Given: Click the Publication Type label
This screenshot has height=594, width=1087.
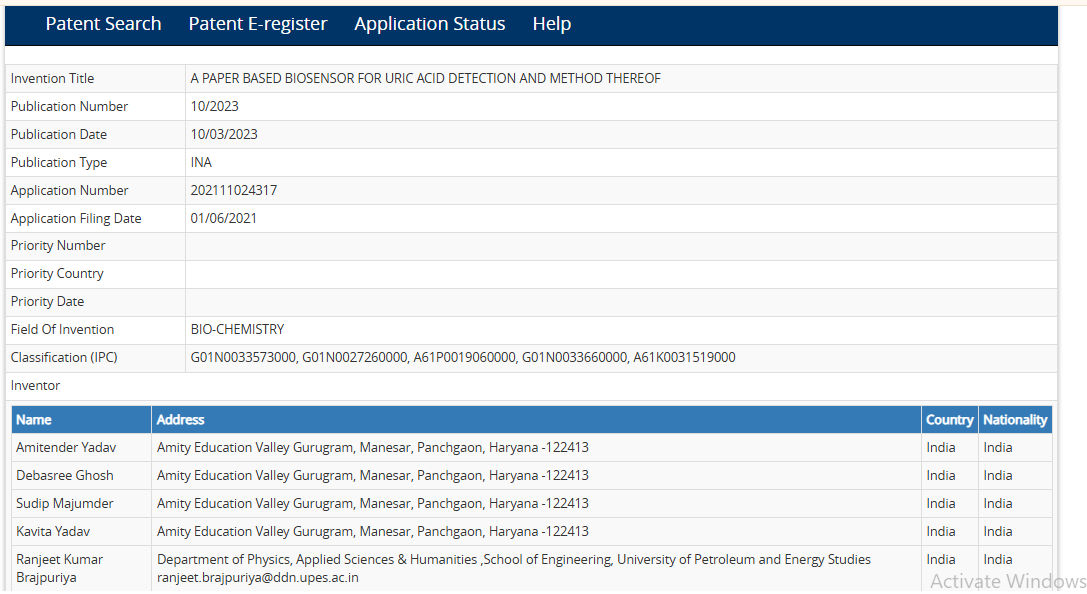Looking at the screenshot, I should coord(59,162).
